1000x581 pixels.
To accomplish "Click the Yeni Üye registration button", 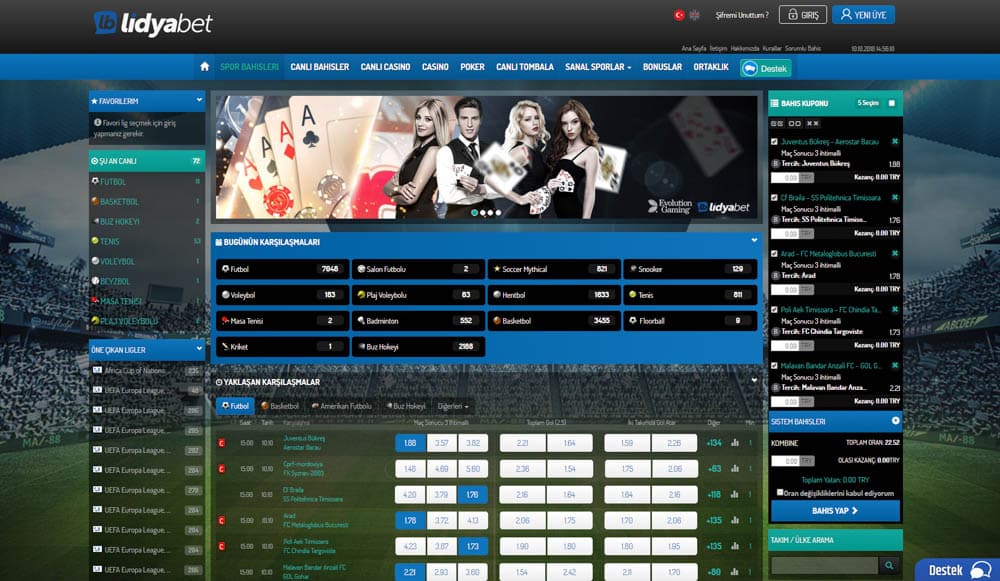I will point(863,15).
